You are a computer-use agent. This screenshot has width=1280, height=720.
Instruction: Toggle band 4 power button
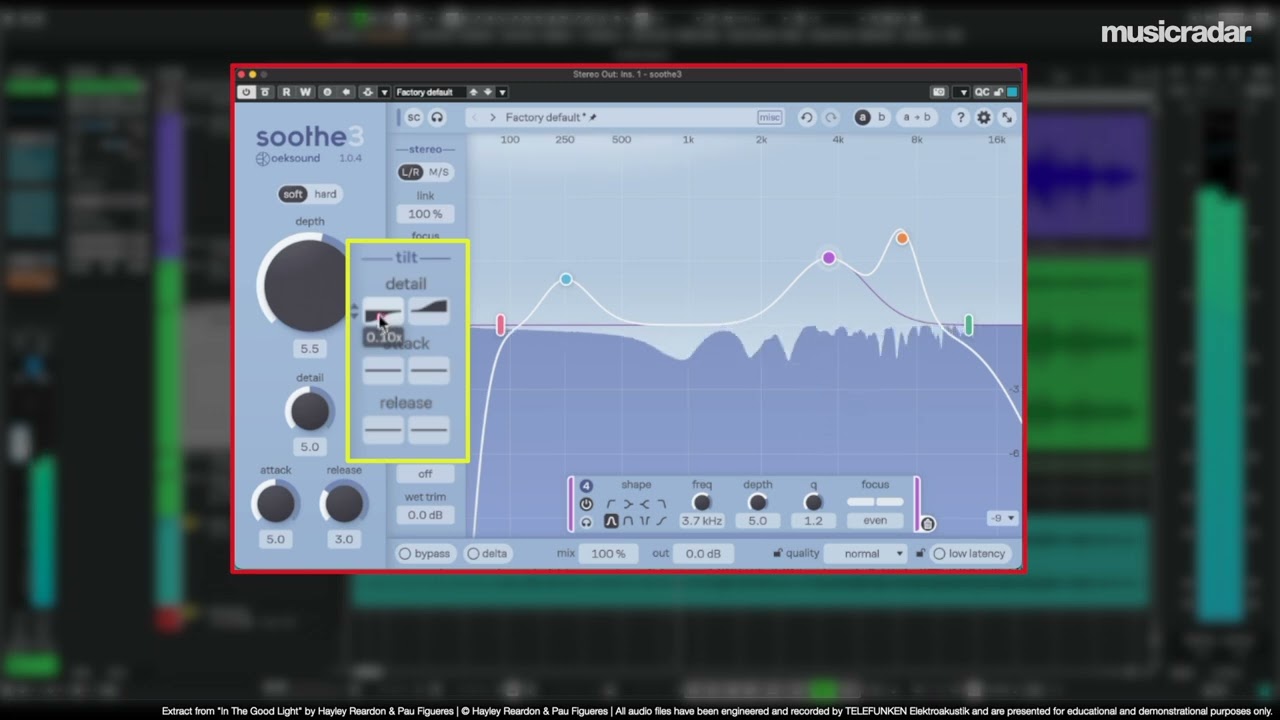[x=586, y=504]
